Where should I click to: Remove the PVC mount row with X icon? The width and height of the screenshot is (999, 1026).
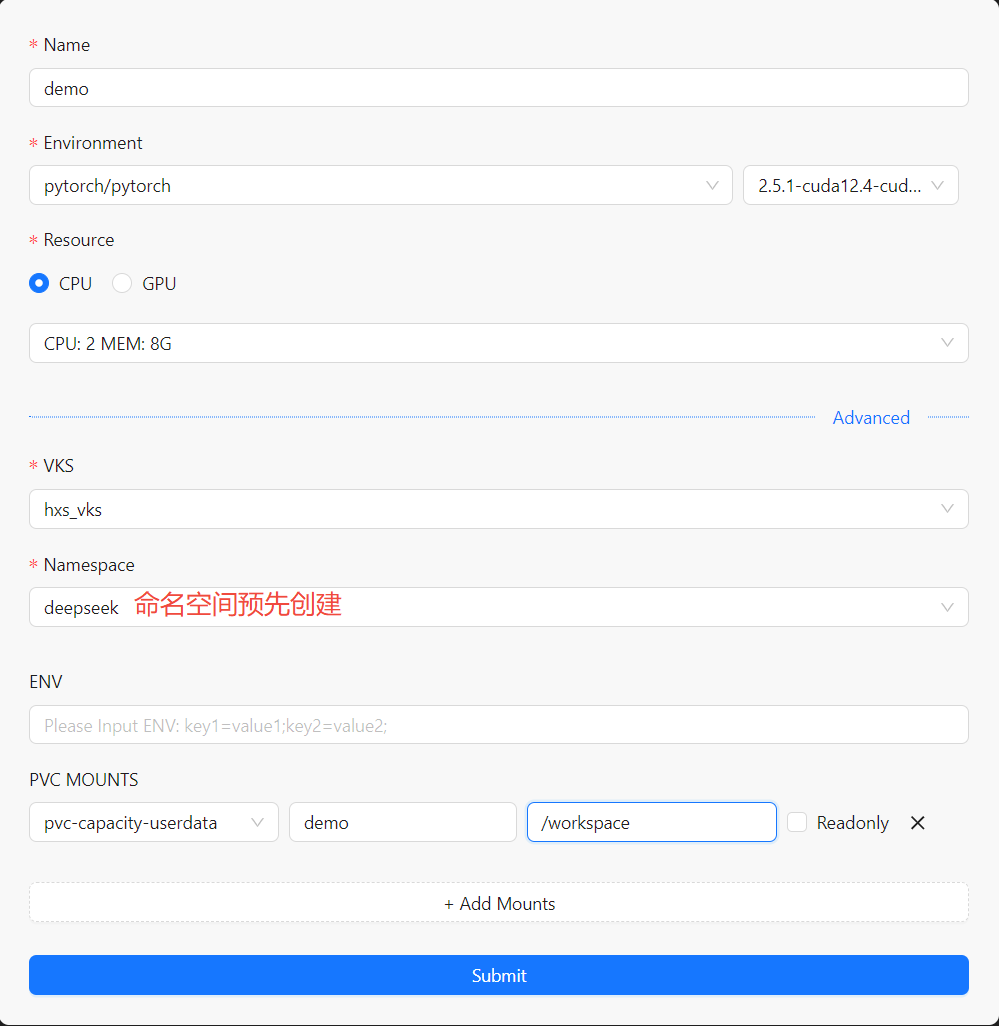pos(917,823)
